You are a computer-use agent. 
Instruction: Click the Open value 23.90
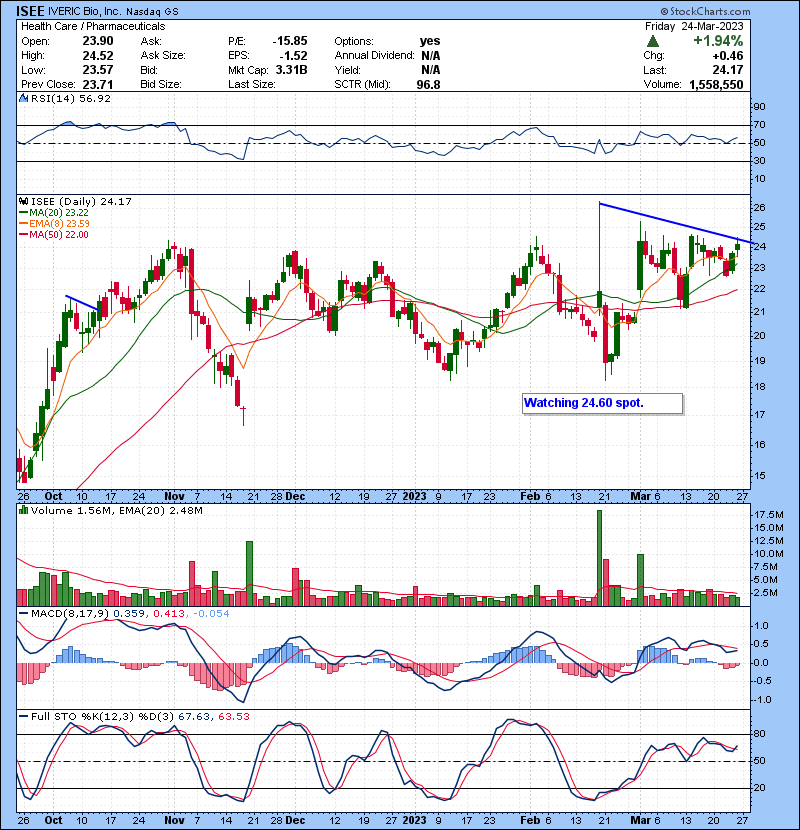[97, 41]
